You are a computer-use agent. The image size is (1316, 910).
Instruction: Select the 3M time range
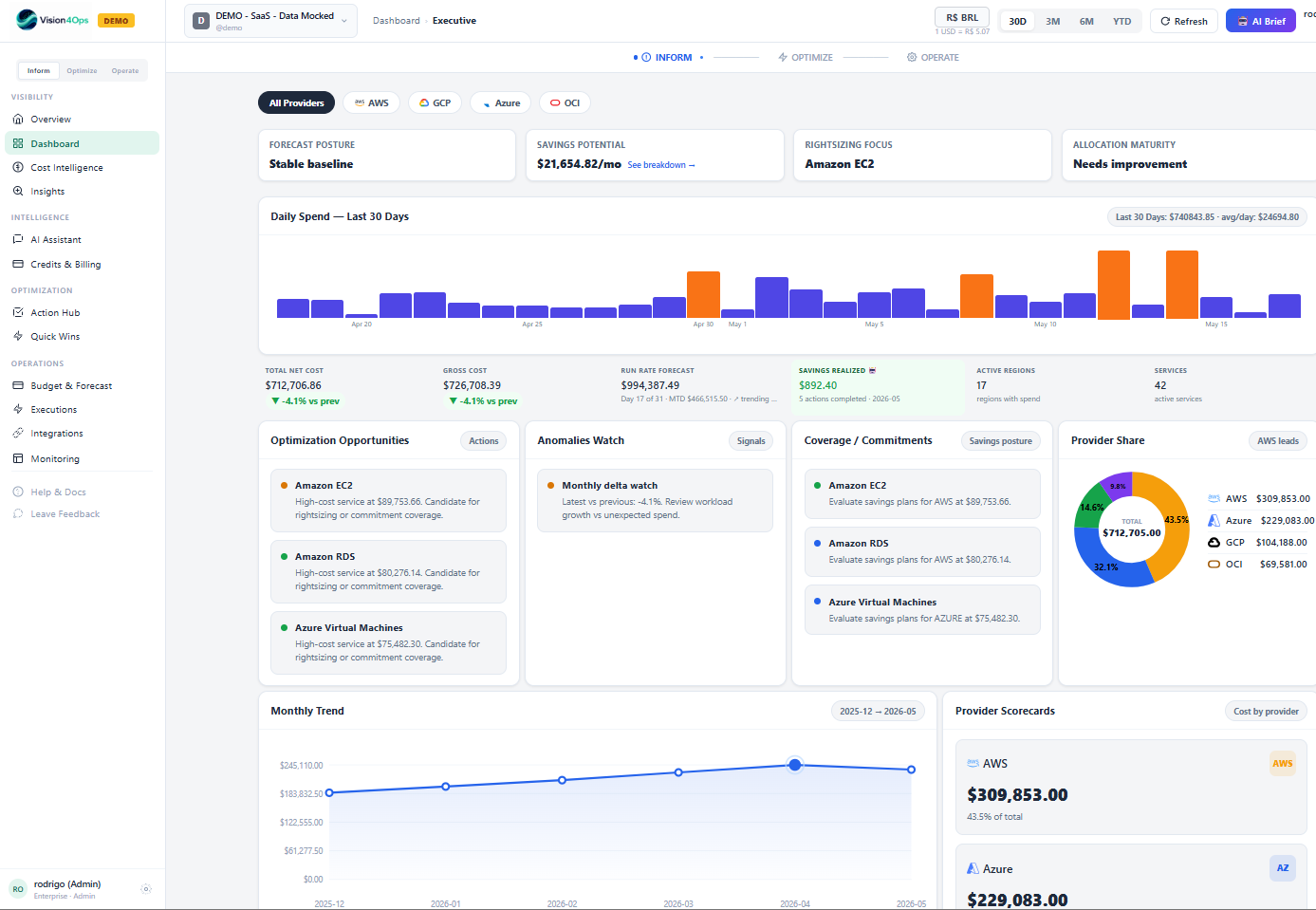(1053, 21)
